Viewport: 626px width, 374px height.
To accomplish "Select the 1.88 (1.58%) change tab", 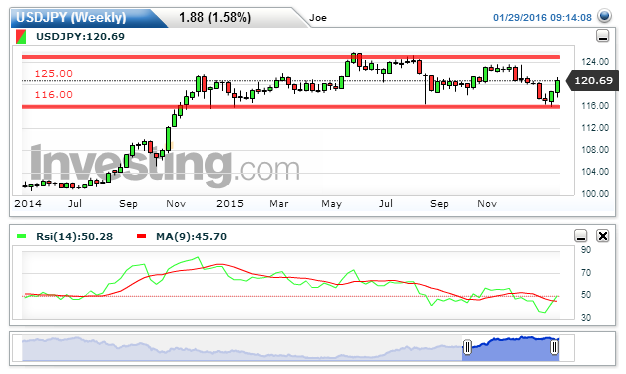I will tap(215, 18).
